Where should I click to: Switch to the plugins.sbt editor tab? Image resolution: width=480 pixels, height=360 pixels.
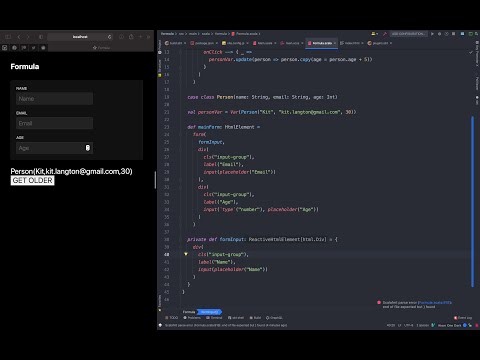coord(379,43)
